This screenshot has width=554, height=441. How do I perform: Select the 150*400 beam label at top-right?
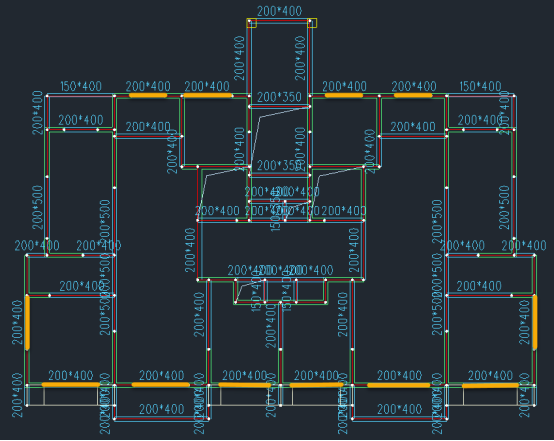click(481, 86)
